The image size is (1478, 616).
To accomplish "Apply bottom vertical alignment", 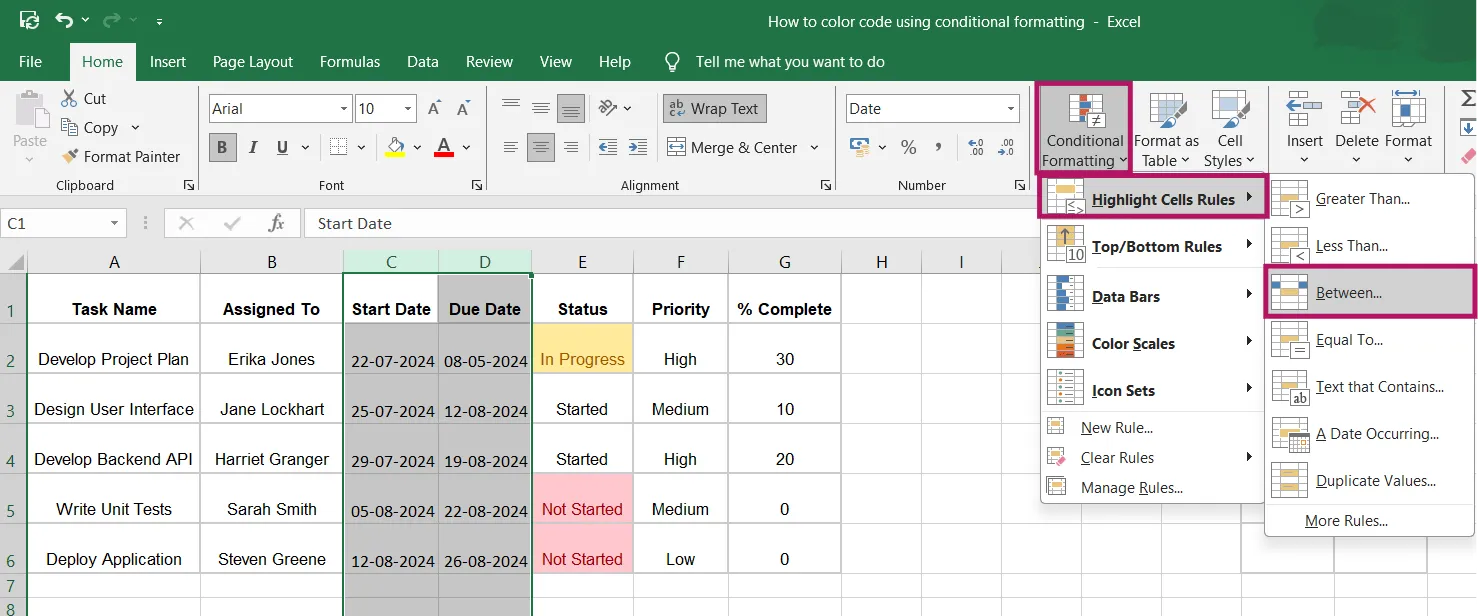I will pos(571,108).
